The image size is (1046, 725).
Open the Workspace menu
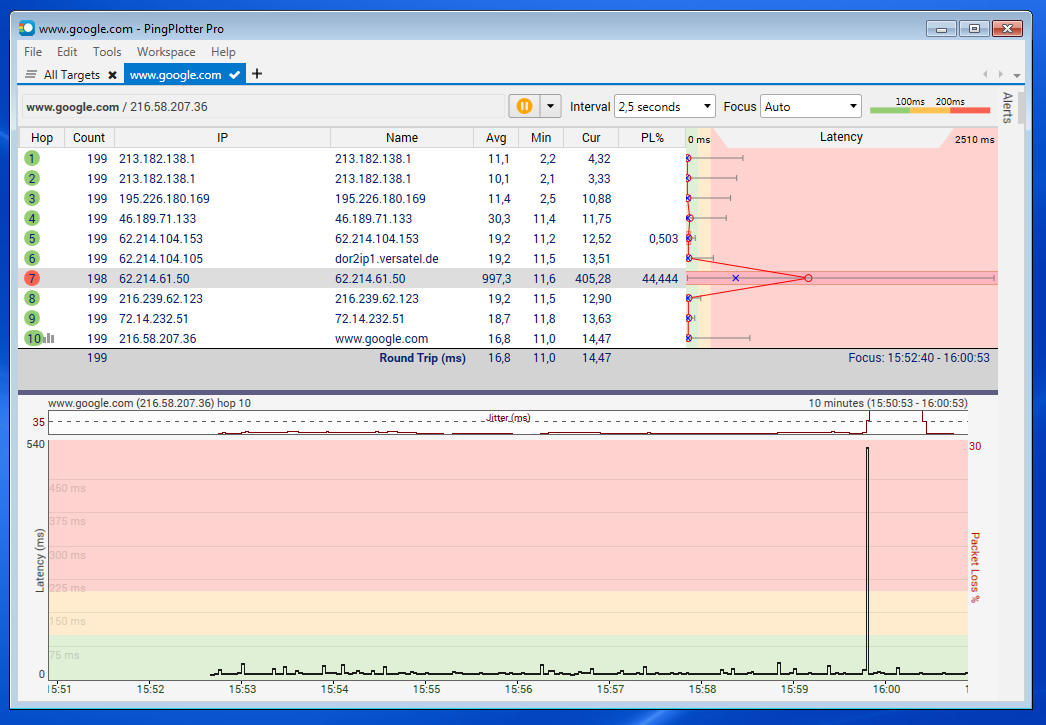[x=166, y=51]
